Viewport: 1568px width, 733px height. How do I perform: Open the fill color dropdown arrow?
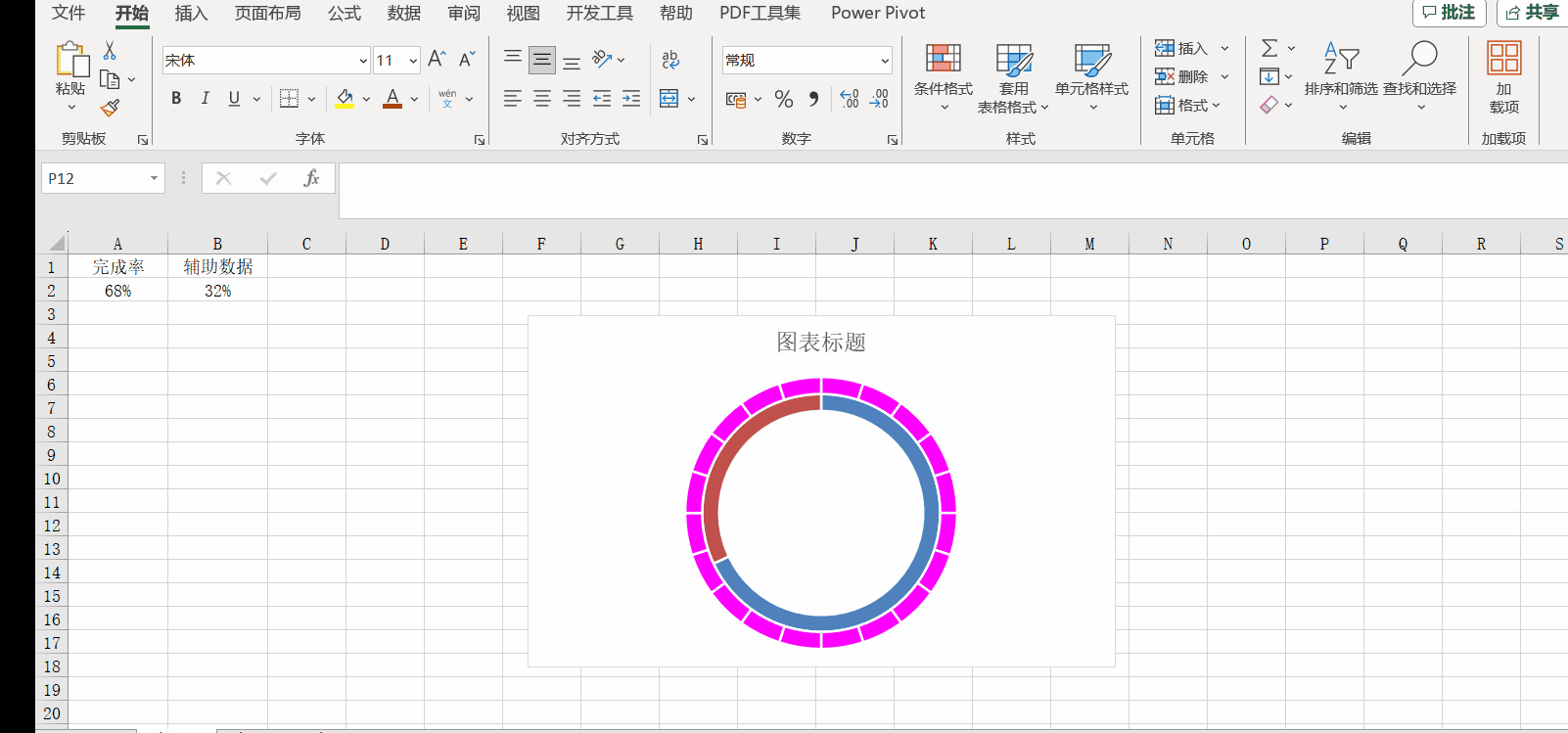click(366, 99)
